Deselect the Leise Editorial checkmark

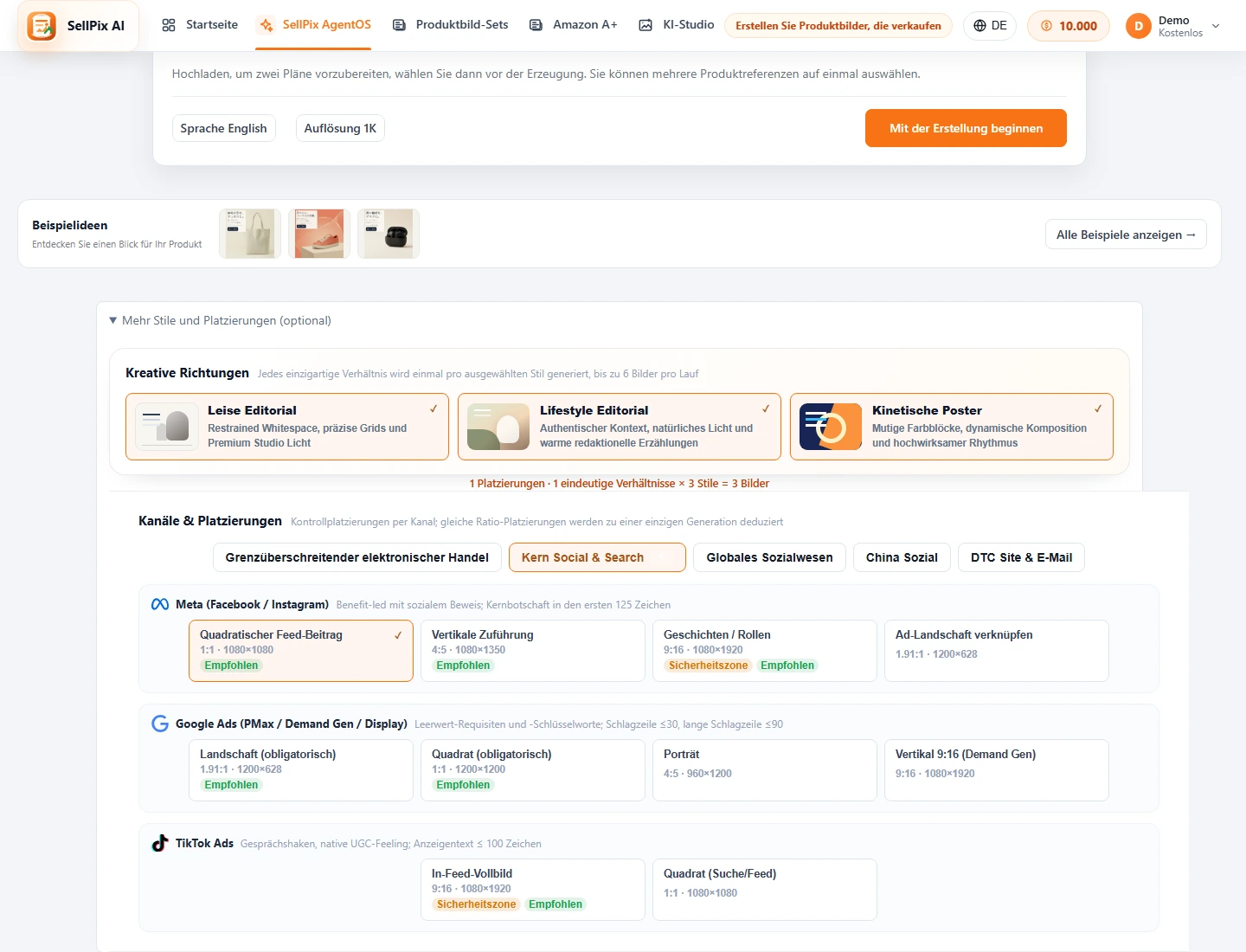[x=434, y=408]
